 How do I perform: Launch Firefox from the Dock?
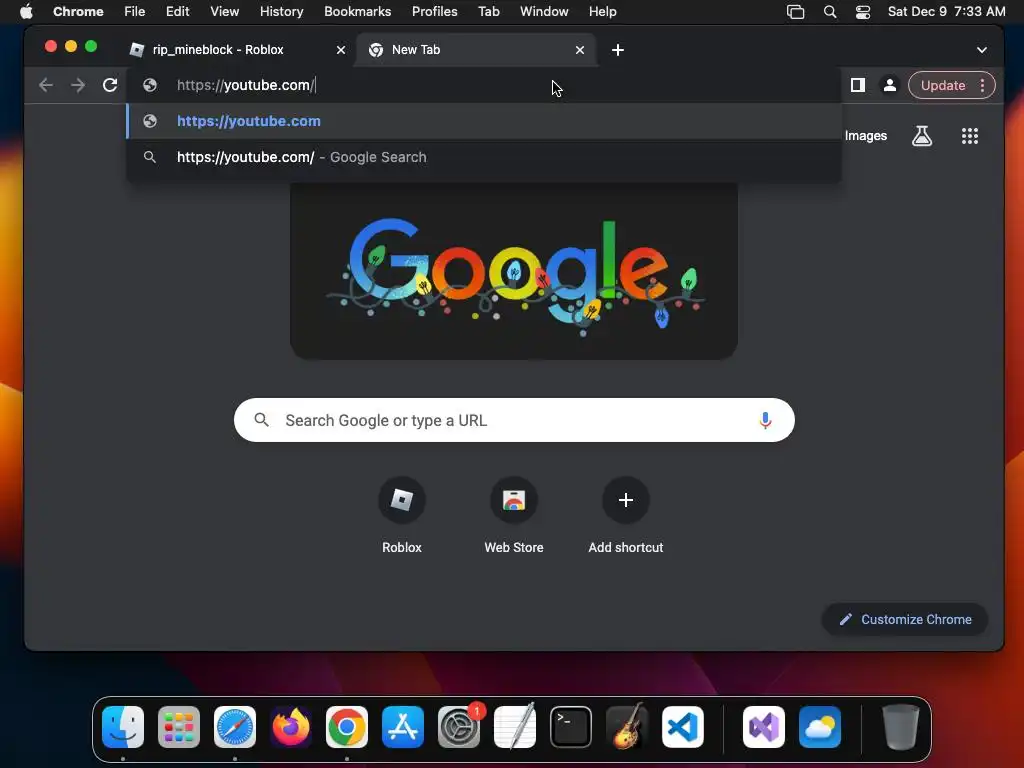(x=291, y=727)
